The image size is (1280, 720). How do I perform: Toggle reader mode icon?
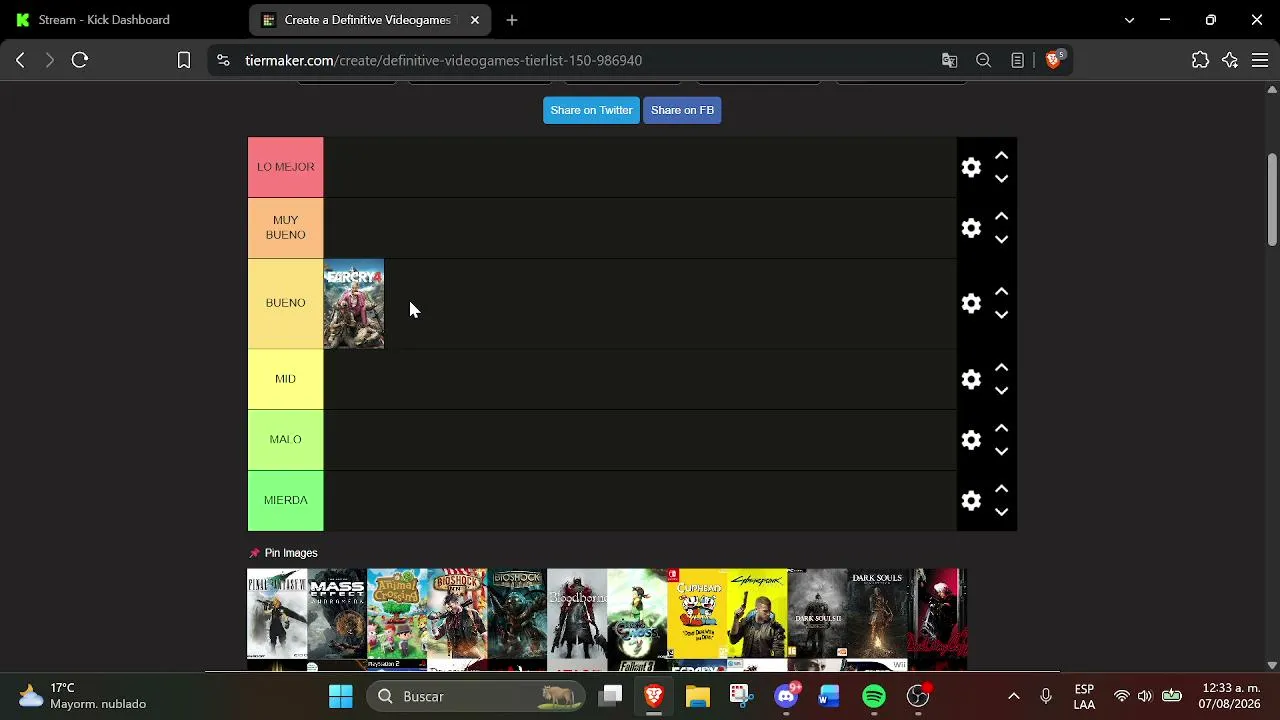point(1018,60)
